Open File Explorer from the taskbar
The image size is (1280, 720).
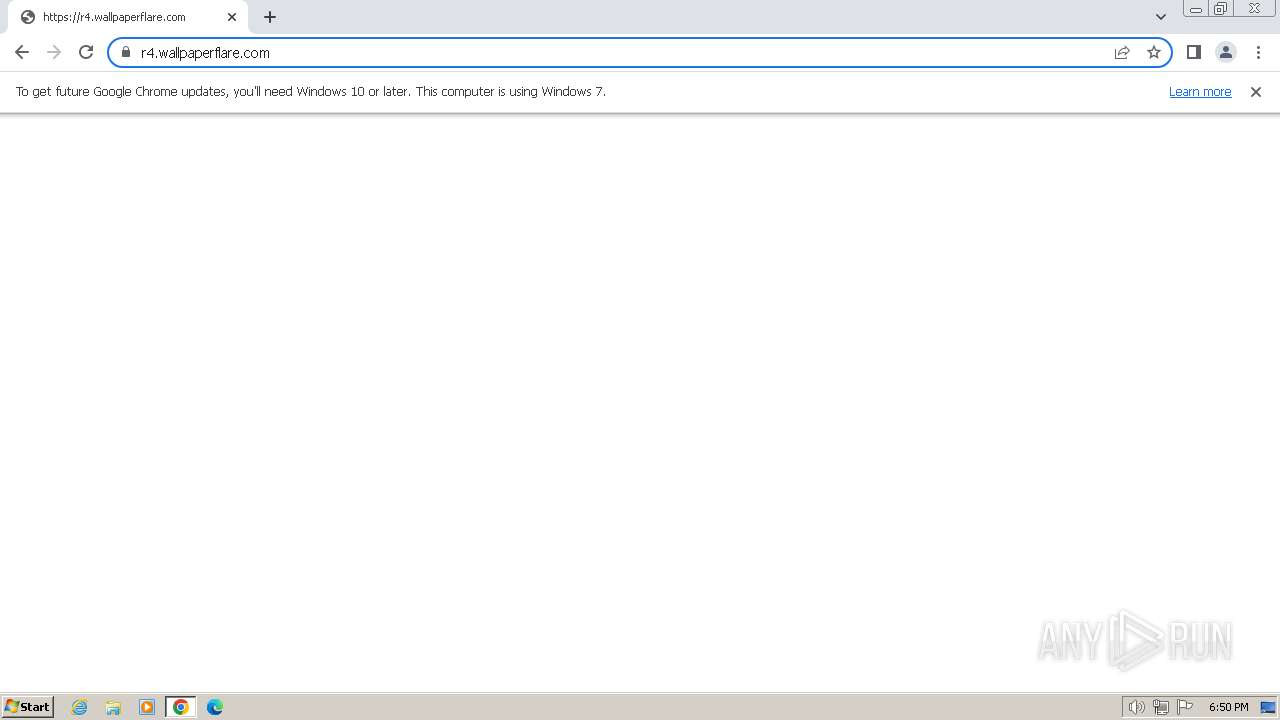click(x=113, y=707)
